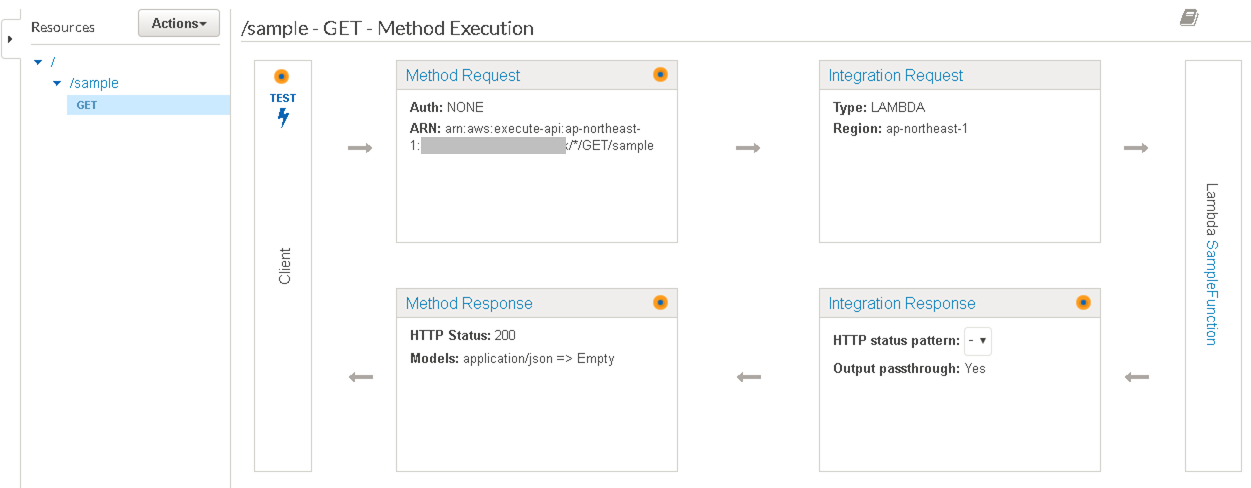Toggle the left side panel handle

point(9,39)
